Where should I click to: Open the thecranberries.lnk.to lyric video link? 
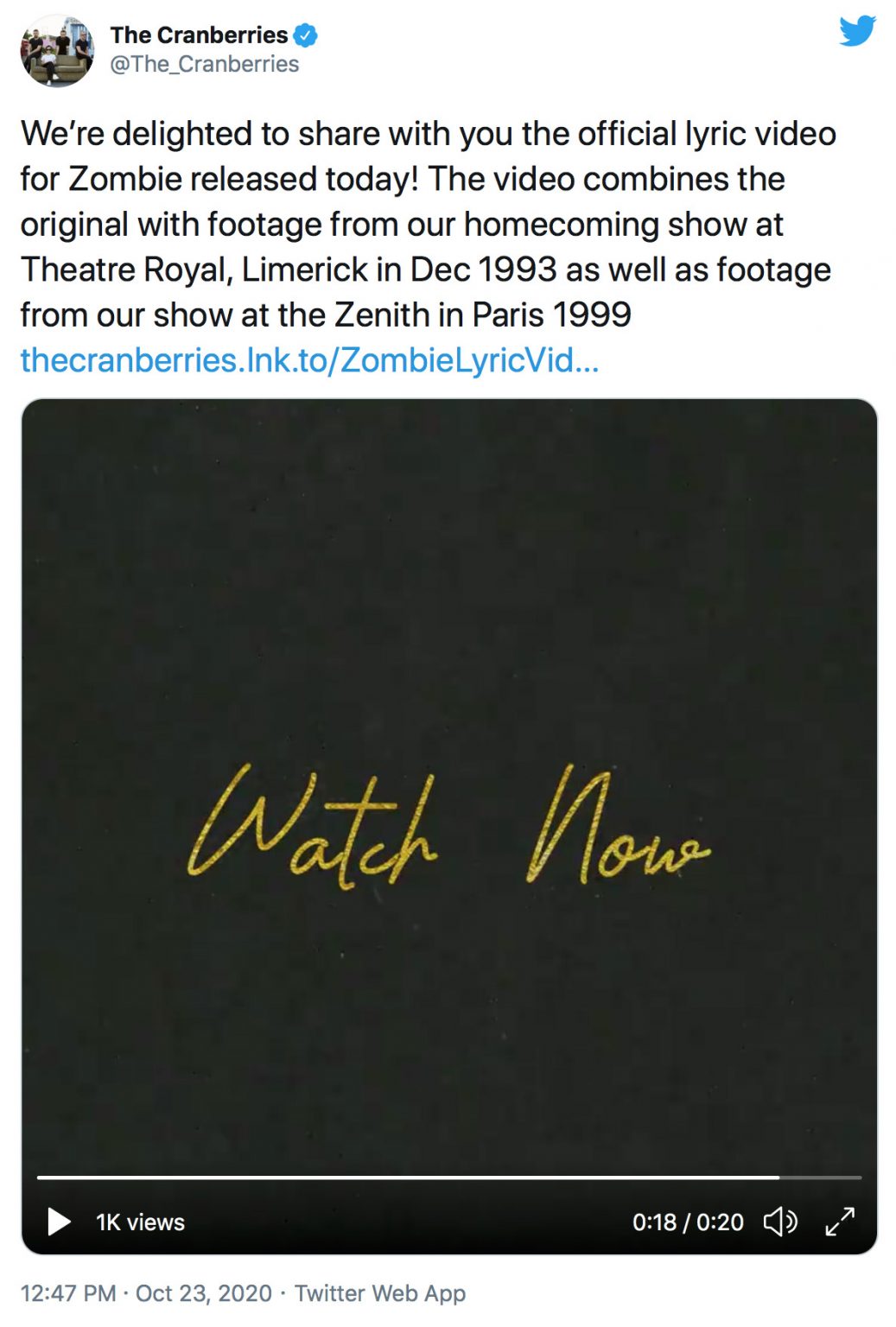(309, 360)
